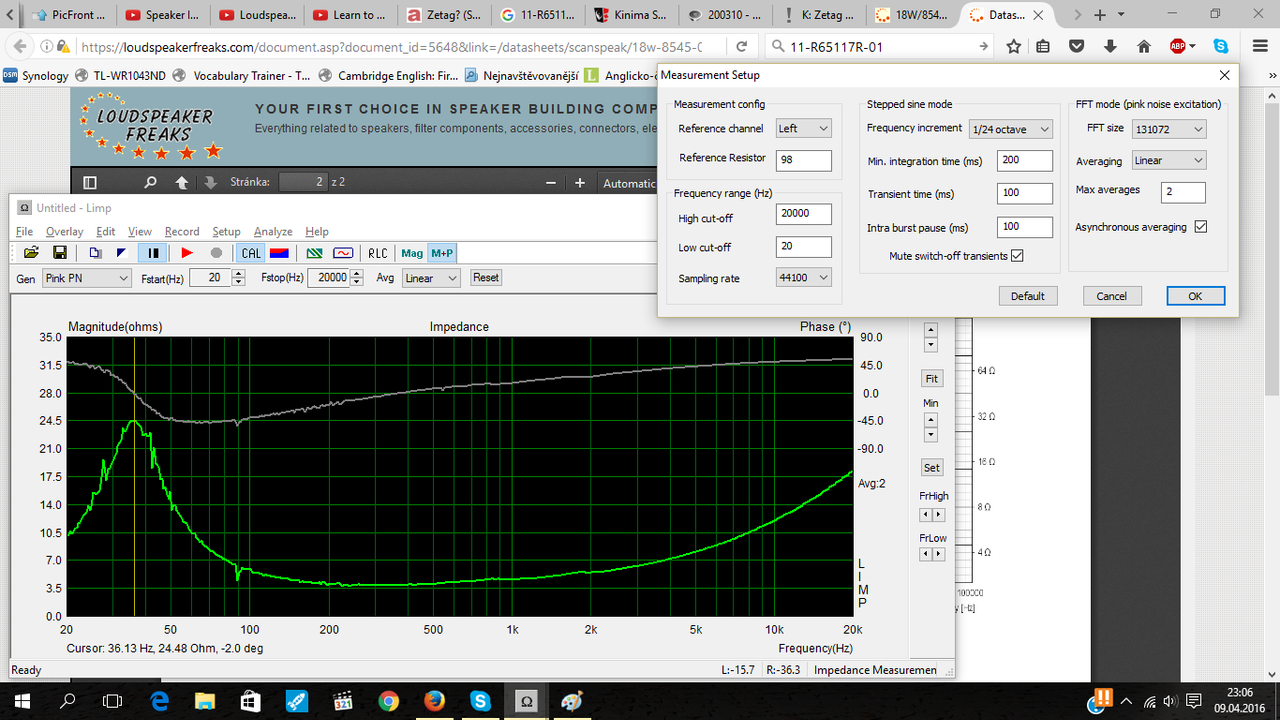This screenshot has width=1280, height=720.
Task: Click the green striped overlay icon
Action: [x=314, y=253]
